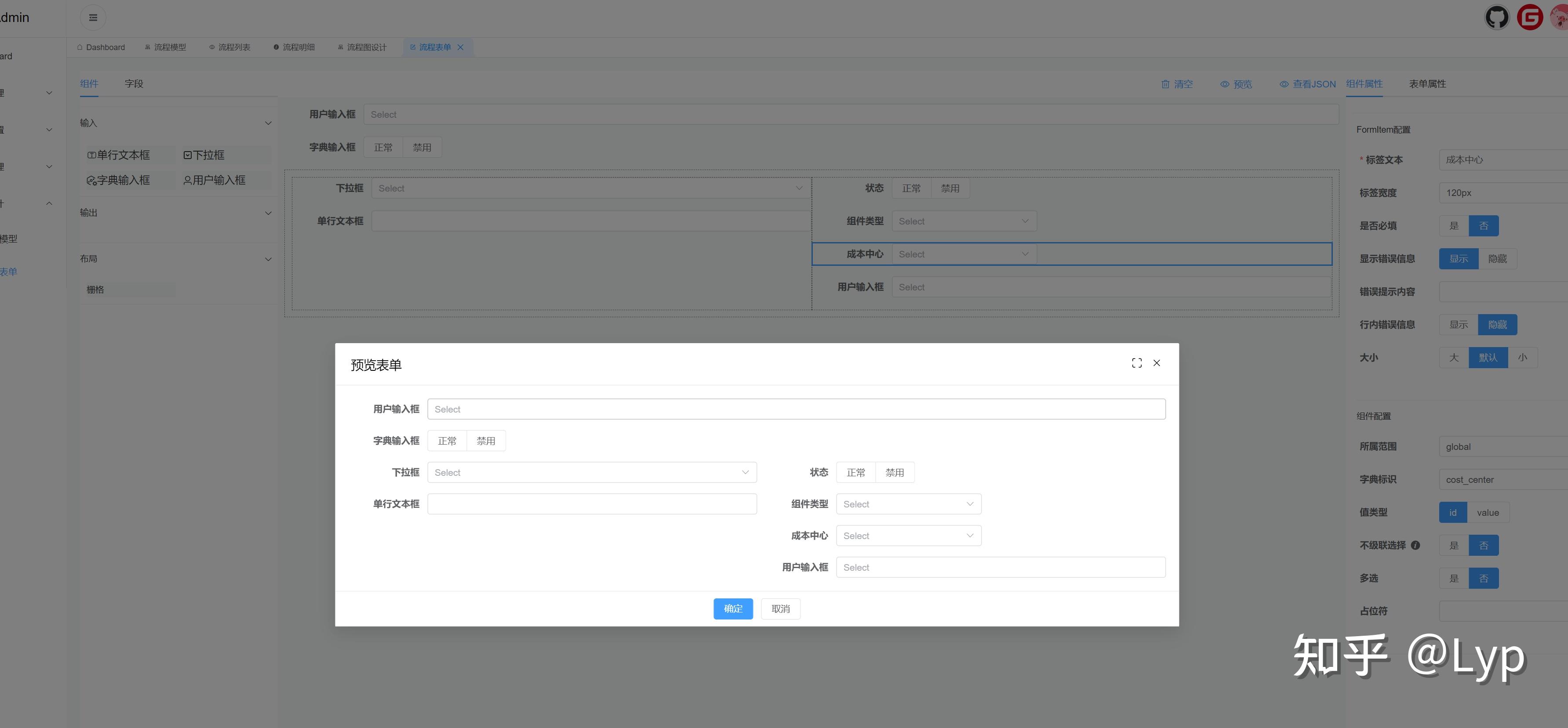Set 值类型 to value
This screenshot has height=728, width=1568.
coord(1488,513)
